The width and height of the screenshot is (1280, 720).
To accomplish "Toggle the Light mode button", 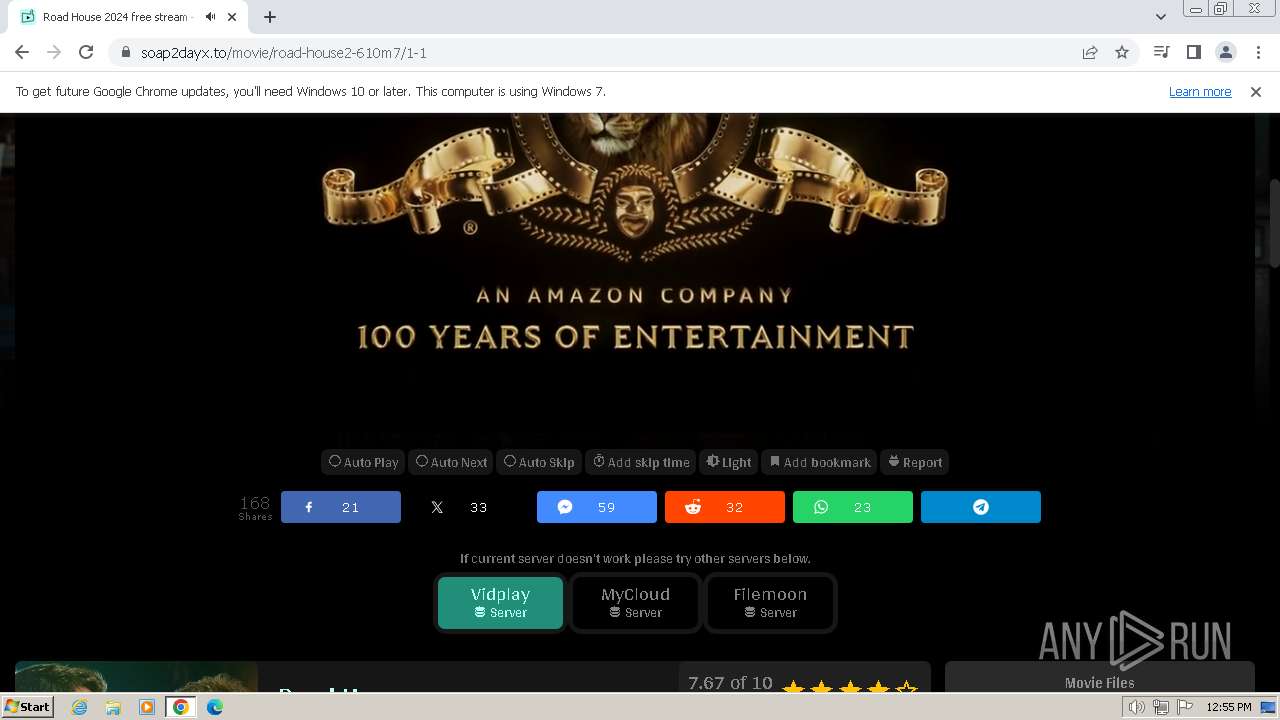I will pos(729,462).
